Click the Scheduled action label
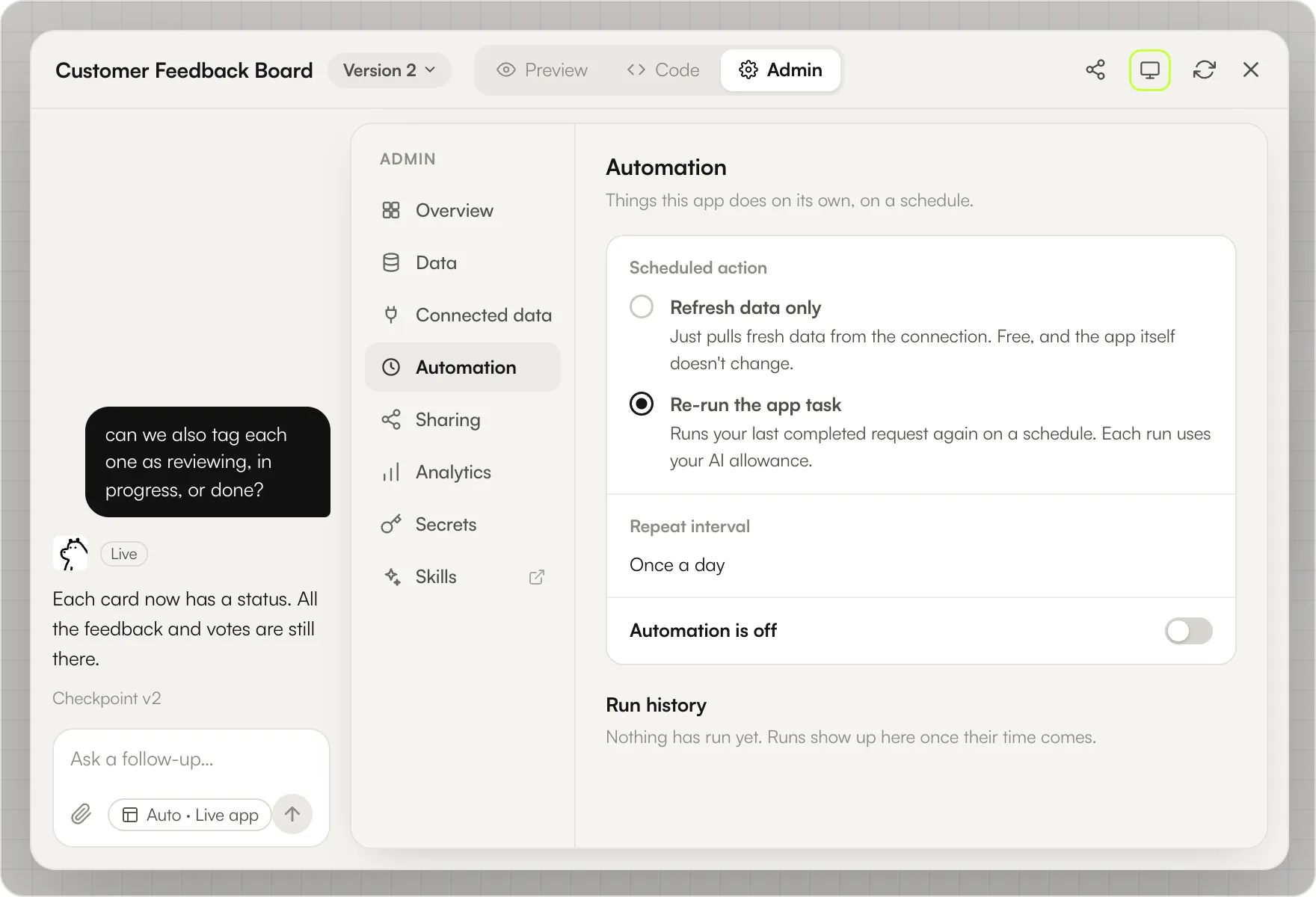The height and width of the screenshot is (897, 1316). point(698,268)
